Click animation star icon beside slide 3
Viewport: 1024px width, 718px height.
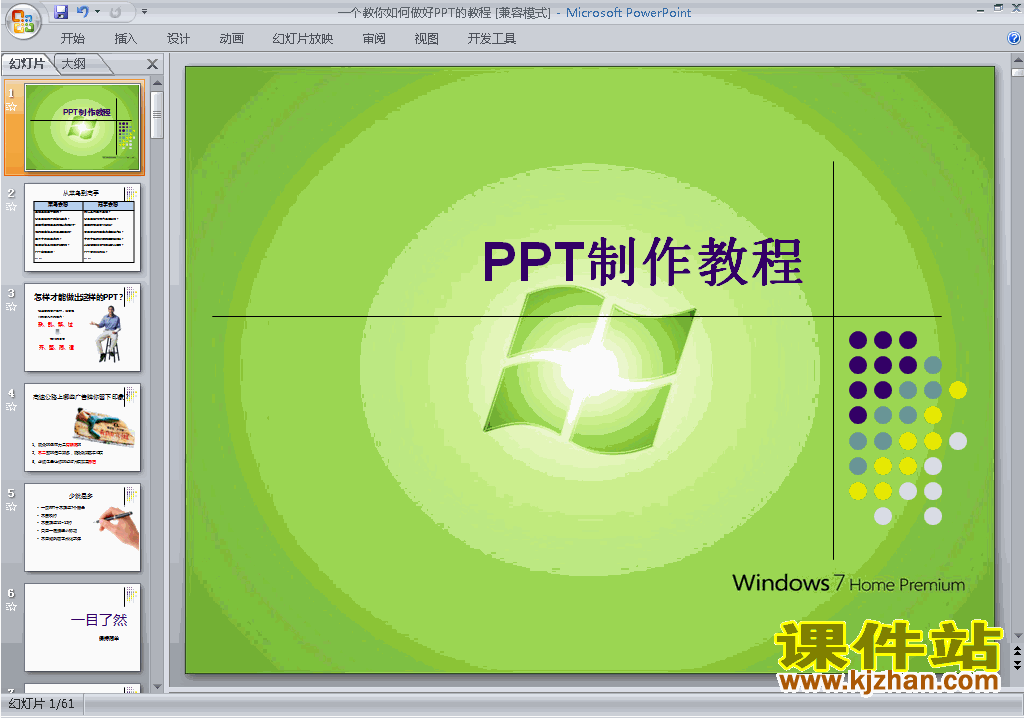pos(11,306)
